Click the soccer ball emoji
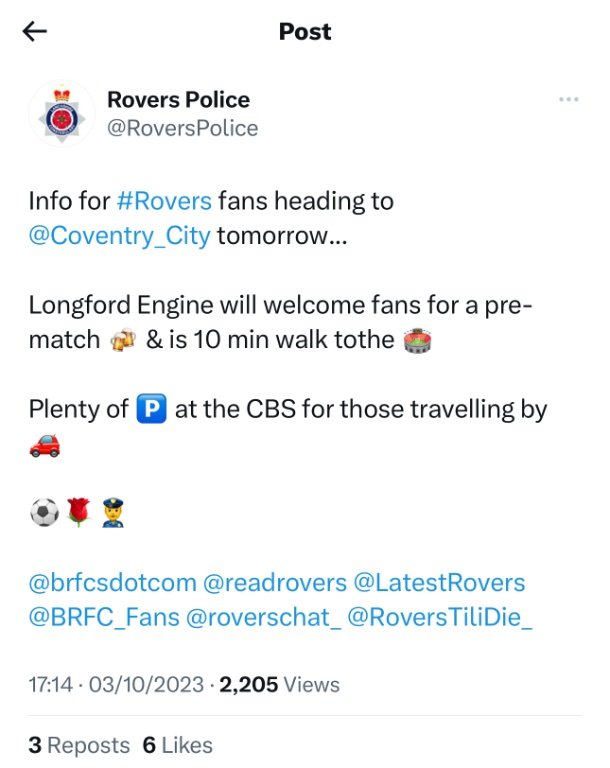 coord(45,512)
